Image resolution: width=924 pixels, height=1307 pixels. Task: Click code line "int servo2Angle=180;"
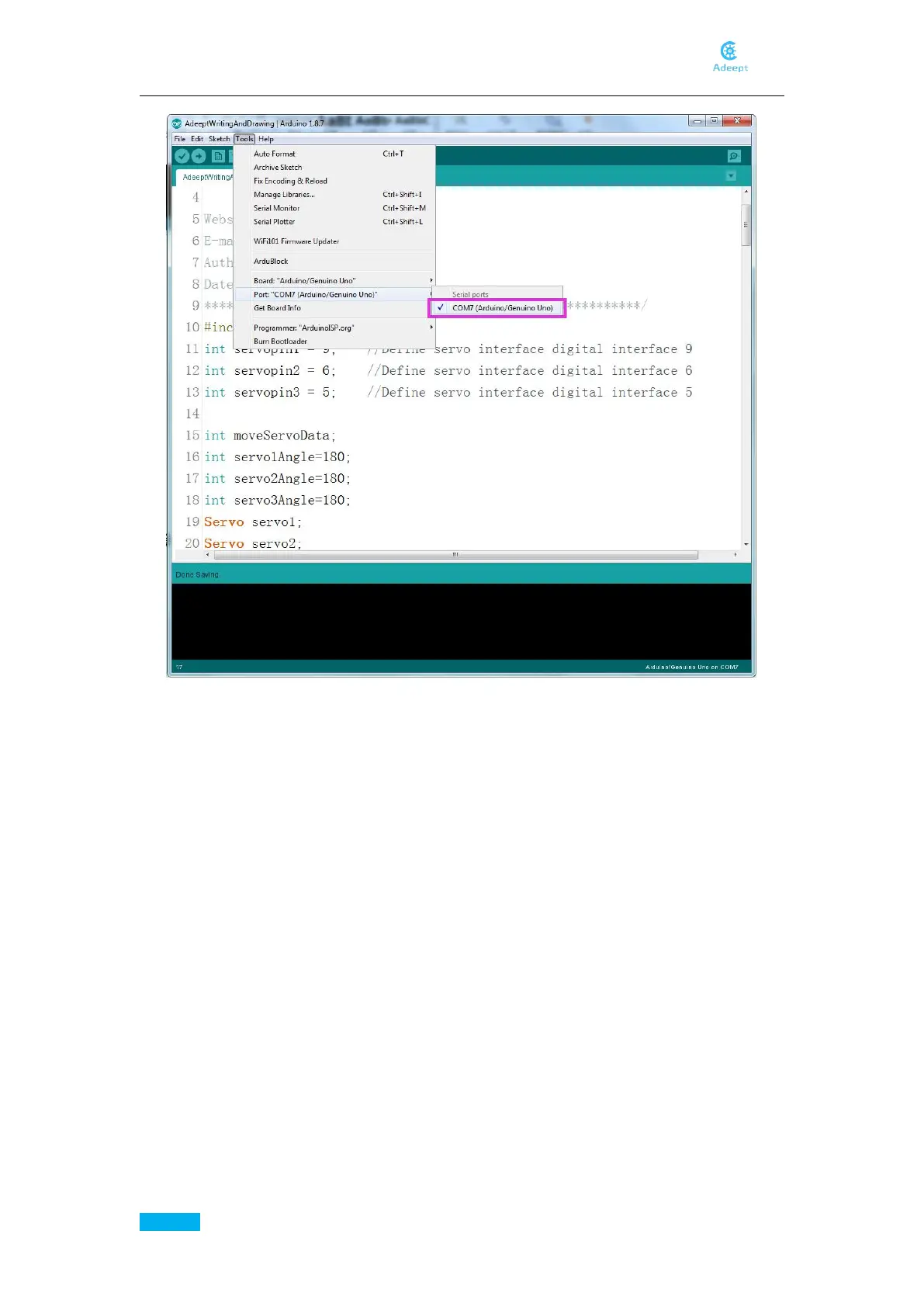278,479
